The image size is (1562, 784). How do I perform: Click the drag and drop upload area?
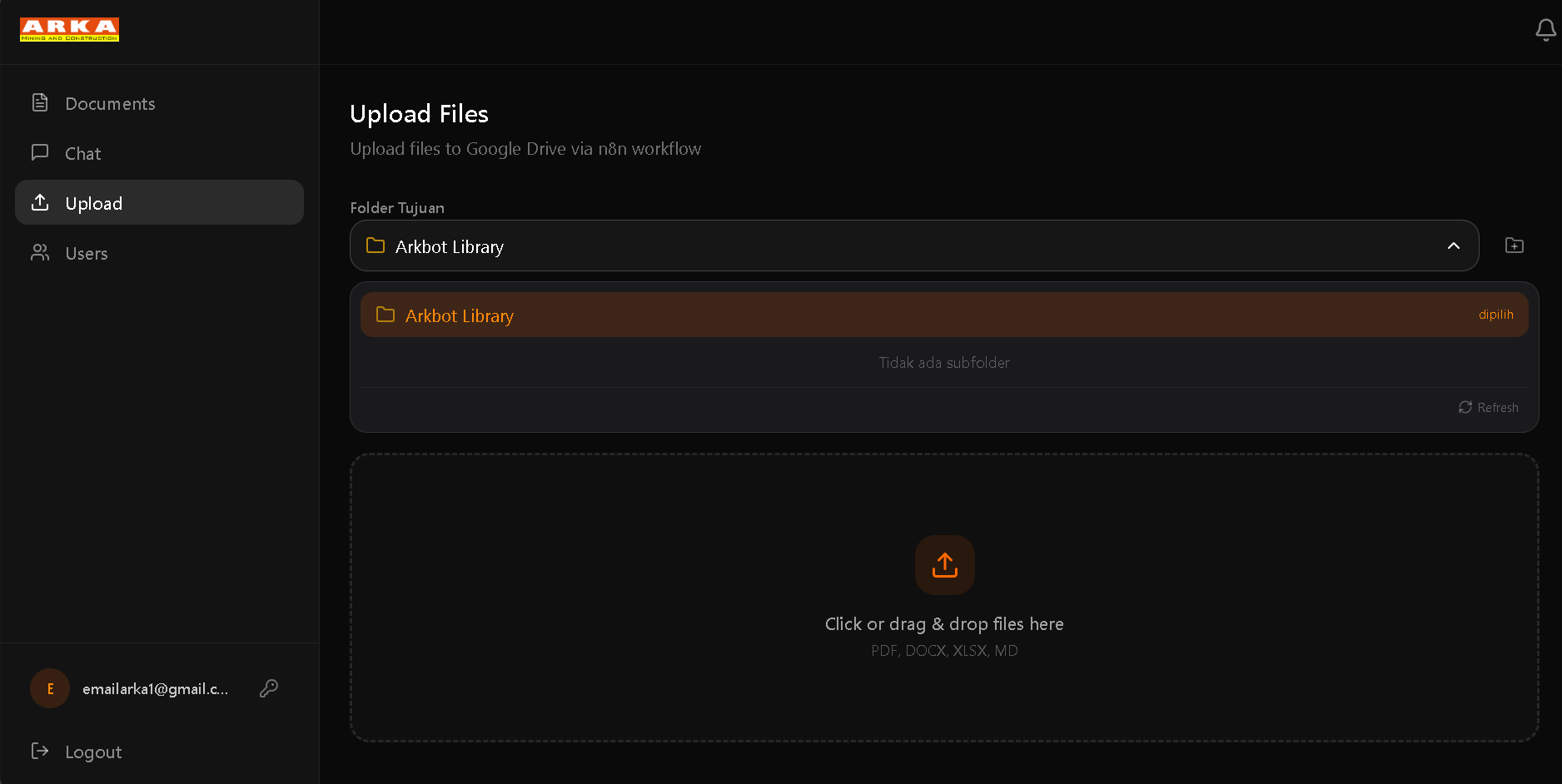(944, 598)
